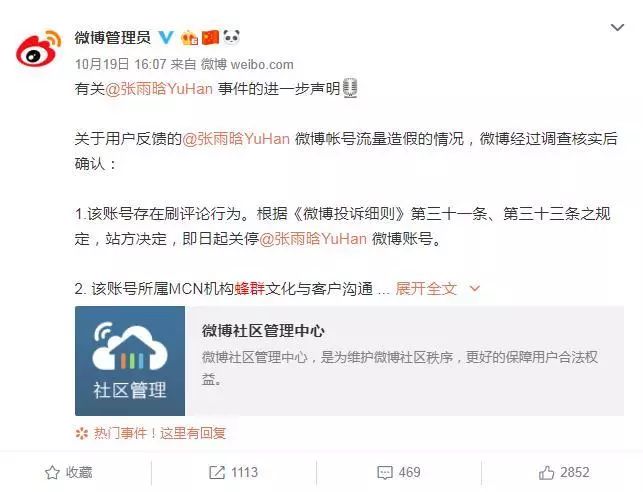Open 热门事件!这里有回复 link
This screenshot has width=643, height=492.
tap(150, 433)
